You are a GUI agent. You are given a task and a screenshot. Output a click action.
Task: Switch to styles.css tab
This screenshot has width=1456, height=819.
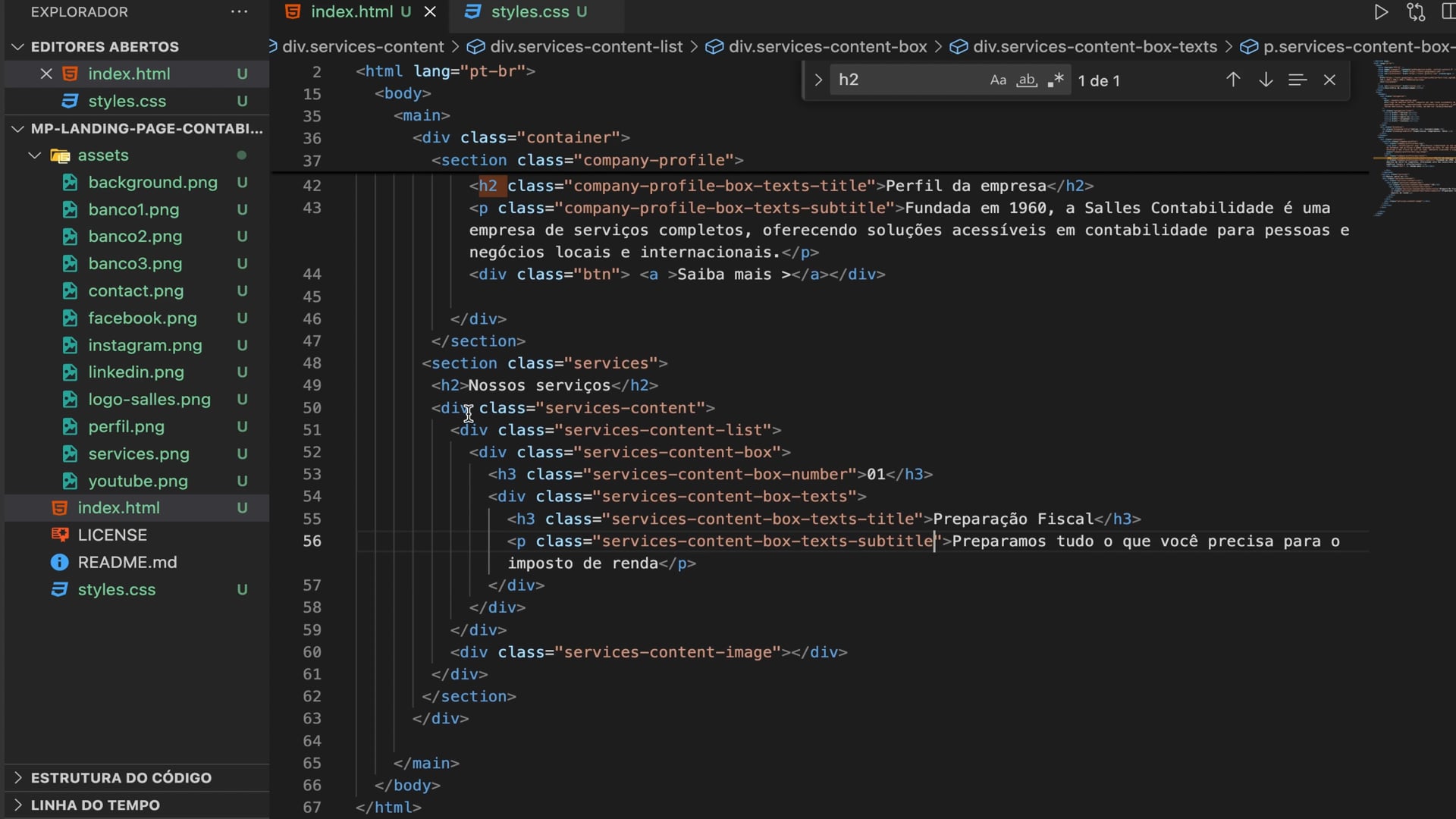[x=529, y=12]
